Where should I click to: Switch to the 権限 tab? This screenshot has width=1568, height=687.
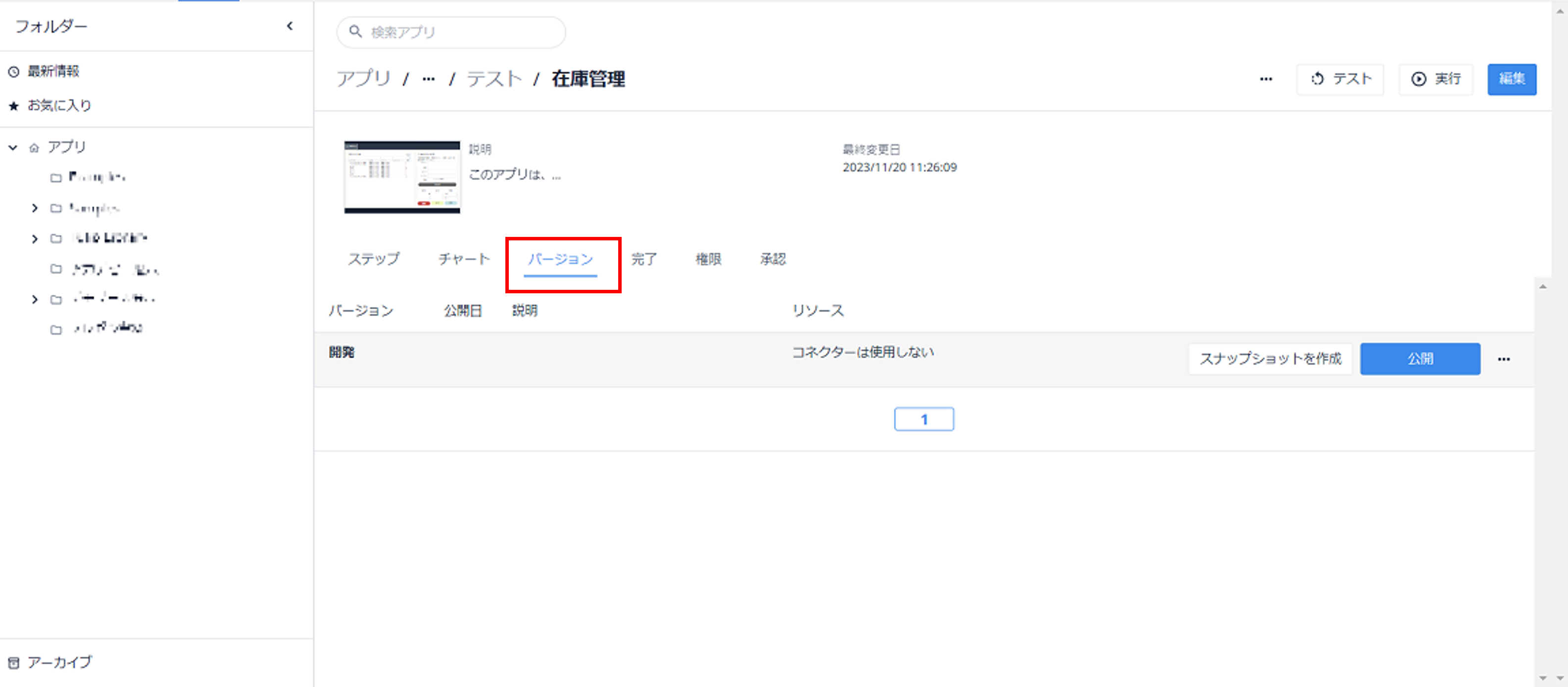coord(708,259)
